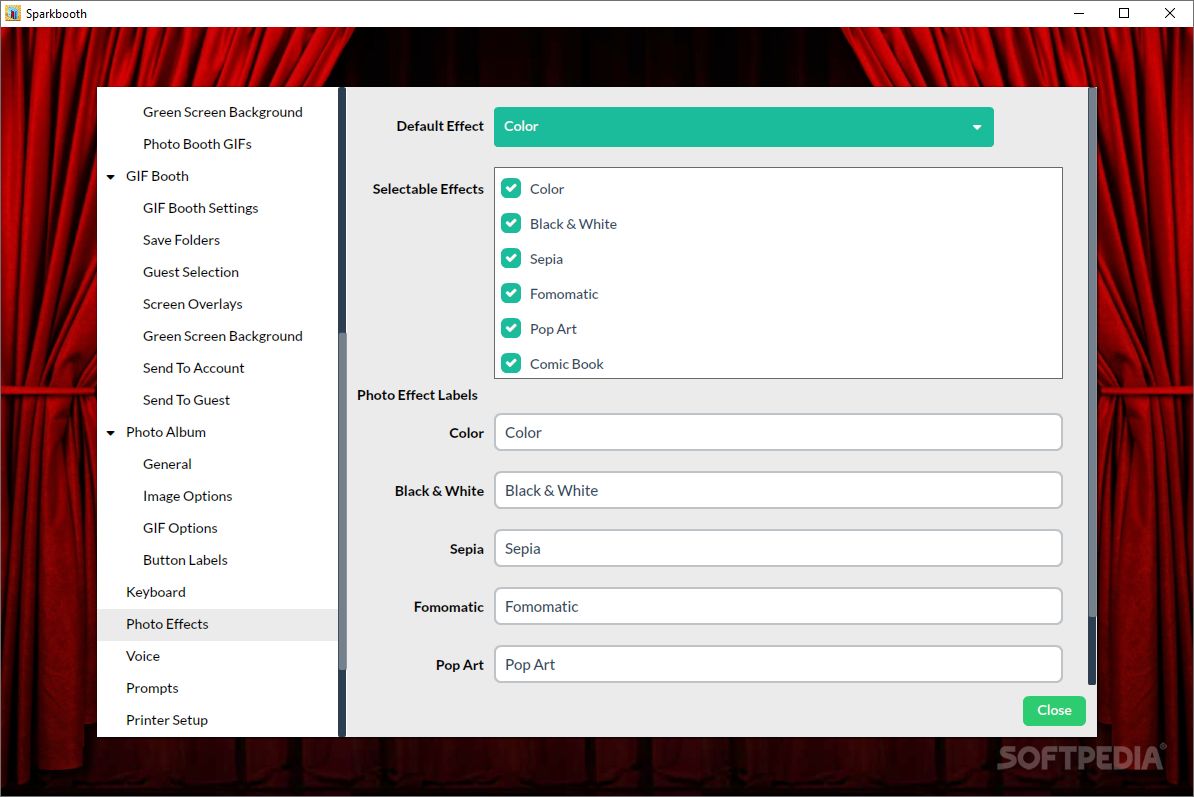1194x797 pixels.
Task: Close the settings dialog with Close button
Action: pyautogui.click(x=1054, y=710)
